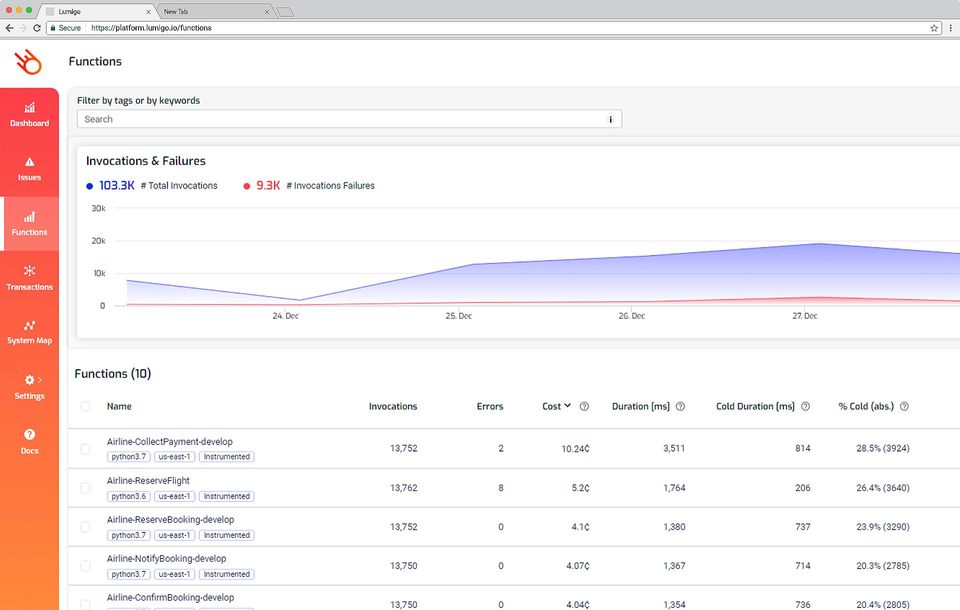
Task: Tick the Airline-ReserveBooking-develop checkbox
Action: tap(85, 527)
